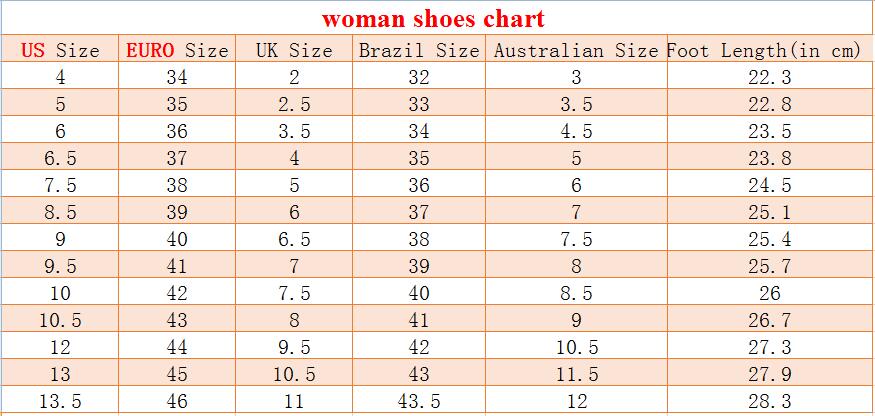This screenshot has height=416, width=875.
Task: Click the "woman shoes chart" title
Action: (433, 18)
